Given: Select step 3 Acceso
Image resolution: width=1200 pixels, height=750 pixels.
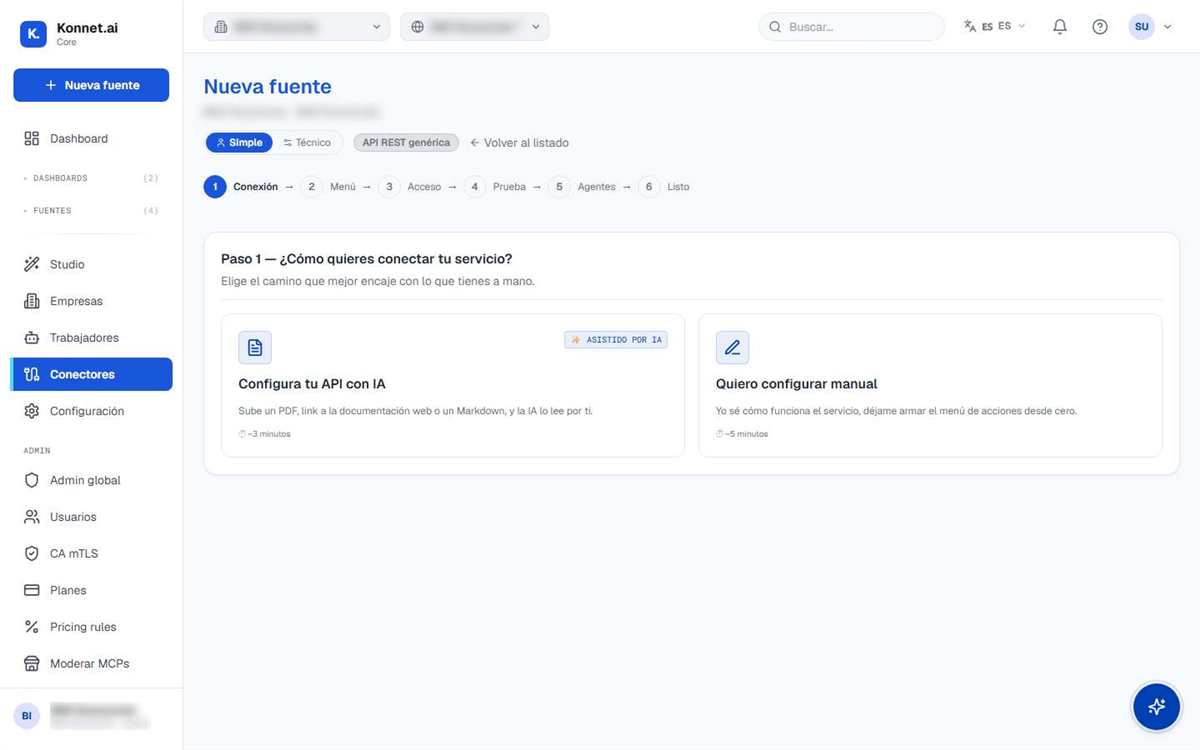Looking at the screenshot, I should (410, 187).
